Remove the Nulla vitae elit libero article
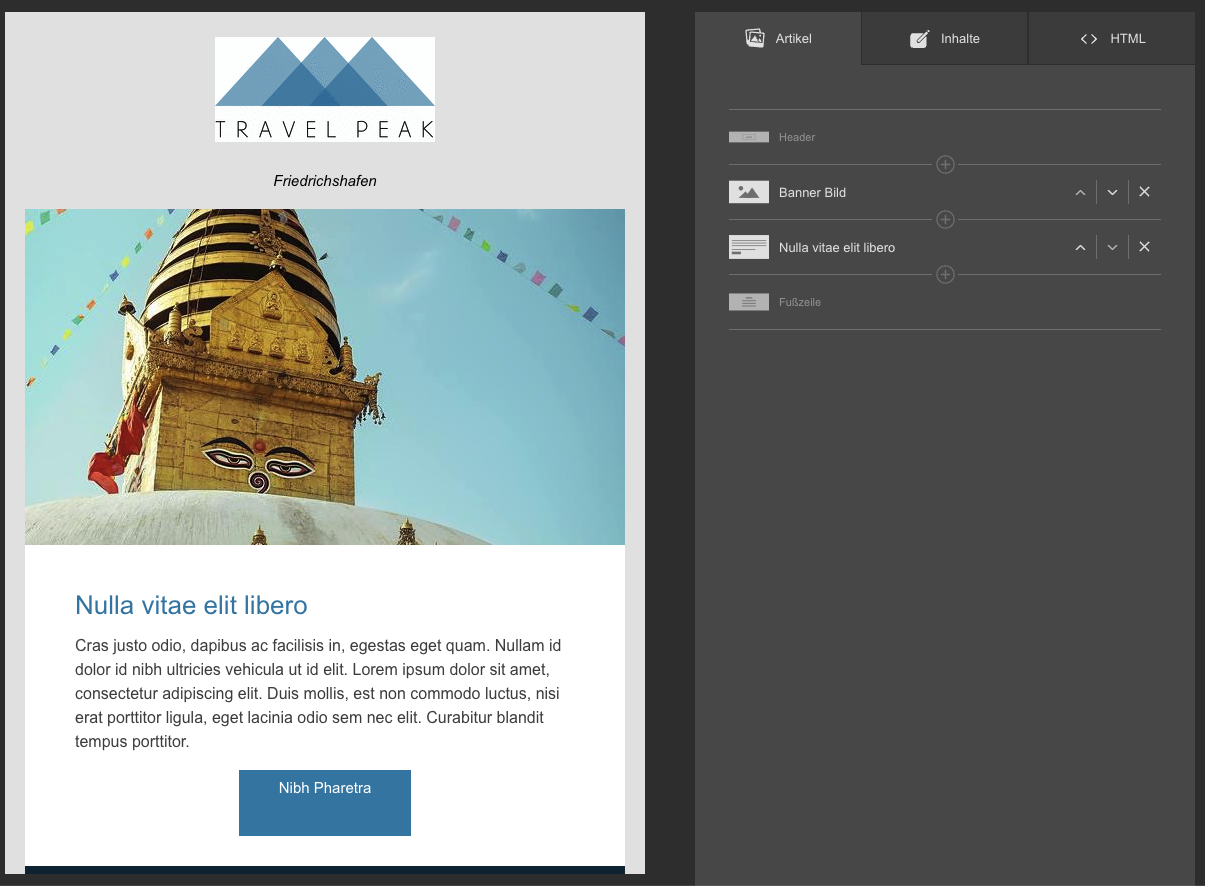1205x886 pixels. click(x=1145, y=247)
